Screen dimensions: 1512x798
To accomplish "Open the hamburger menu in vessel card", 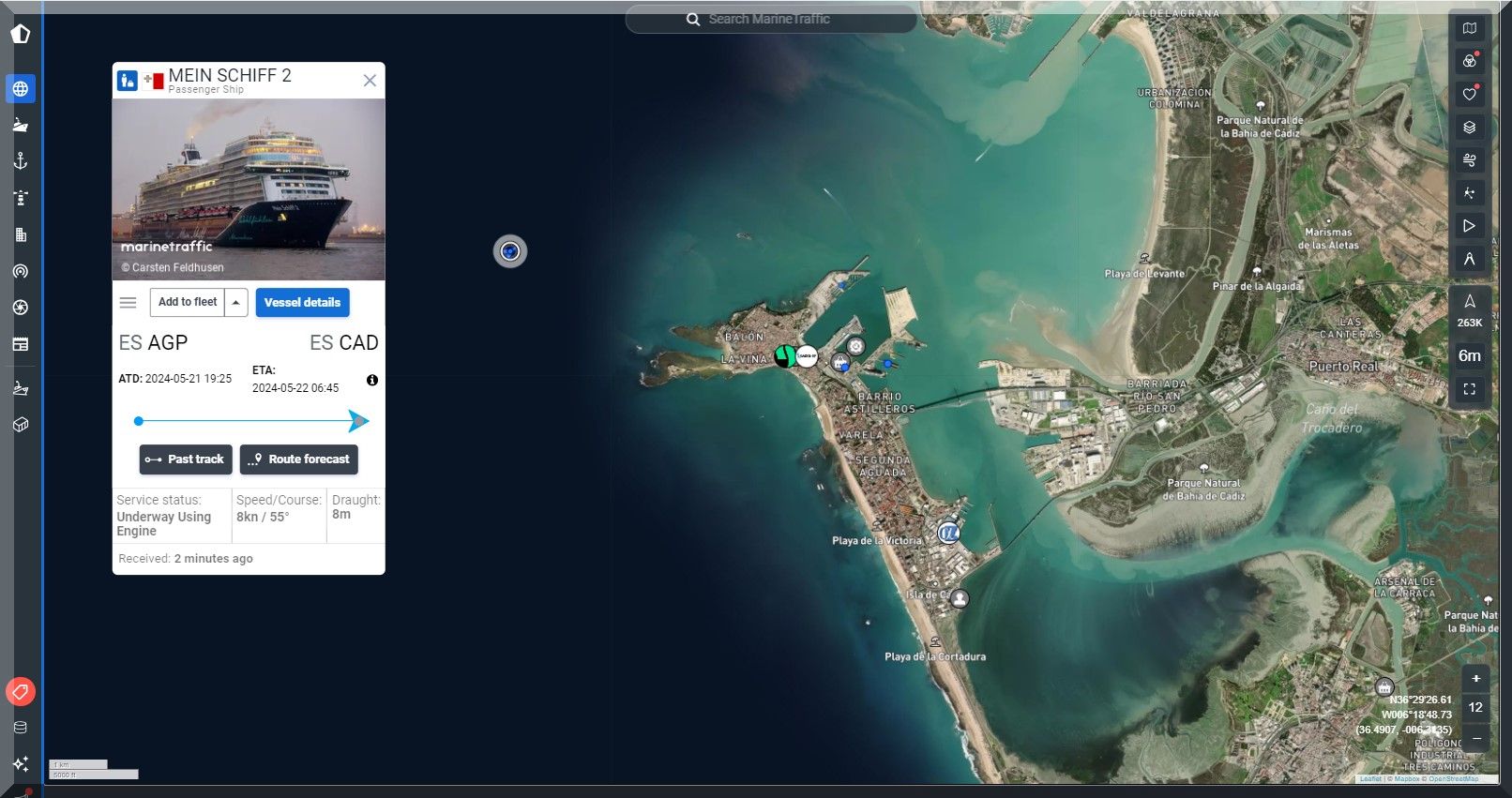I will click(129, 302).
